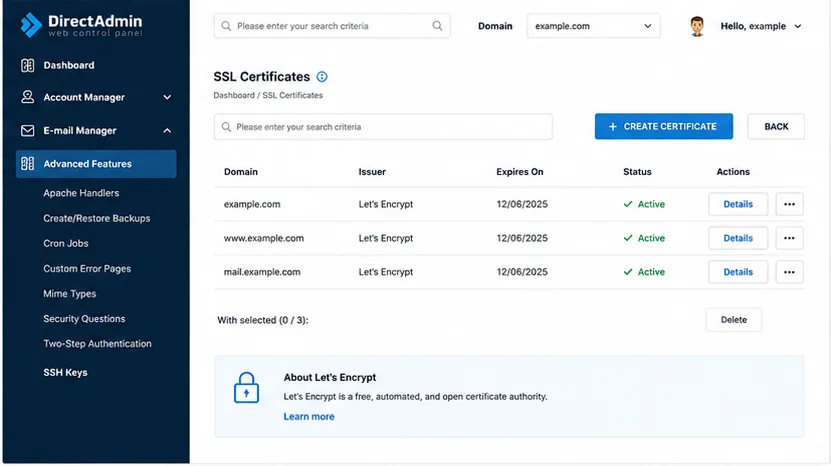Click the magnifier icon at right of top search
The height and width of the screenshot is (466, 831).
pos(437,25)
